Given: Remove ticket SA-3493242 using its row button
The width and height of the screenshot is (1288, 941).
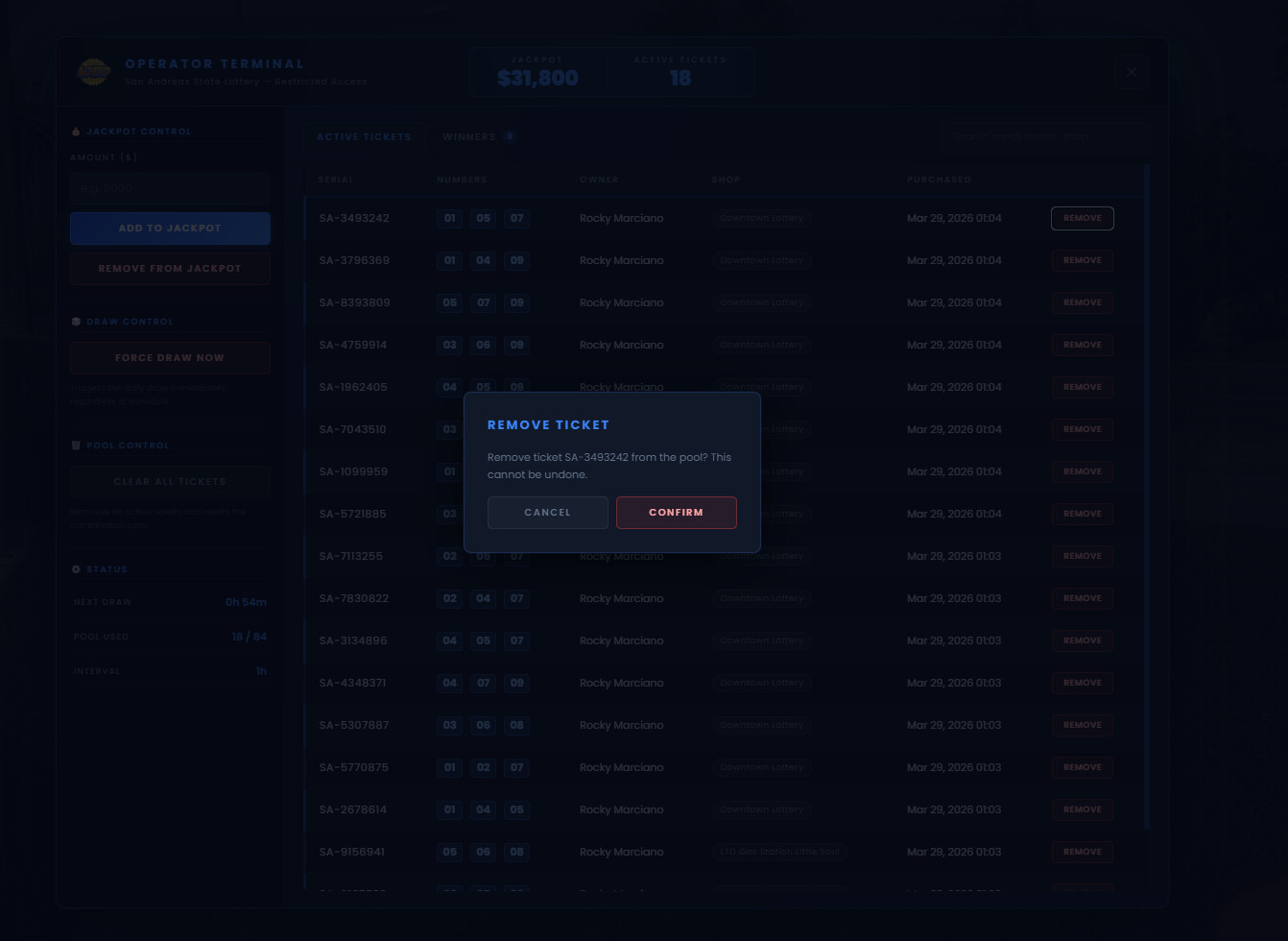Looking at the screenshot, I should tap(1083, 218).
